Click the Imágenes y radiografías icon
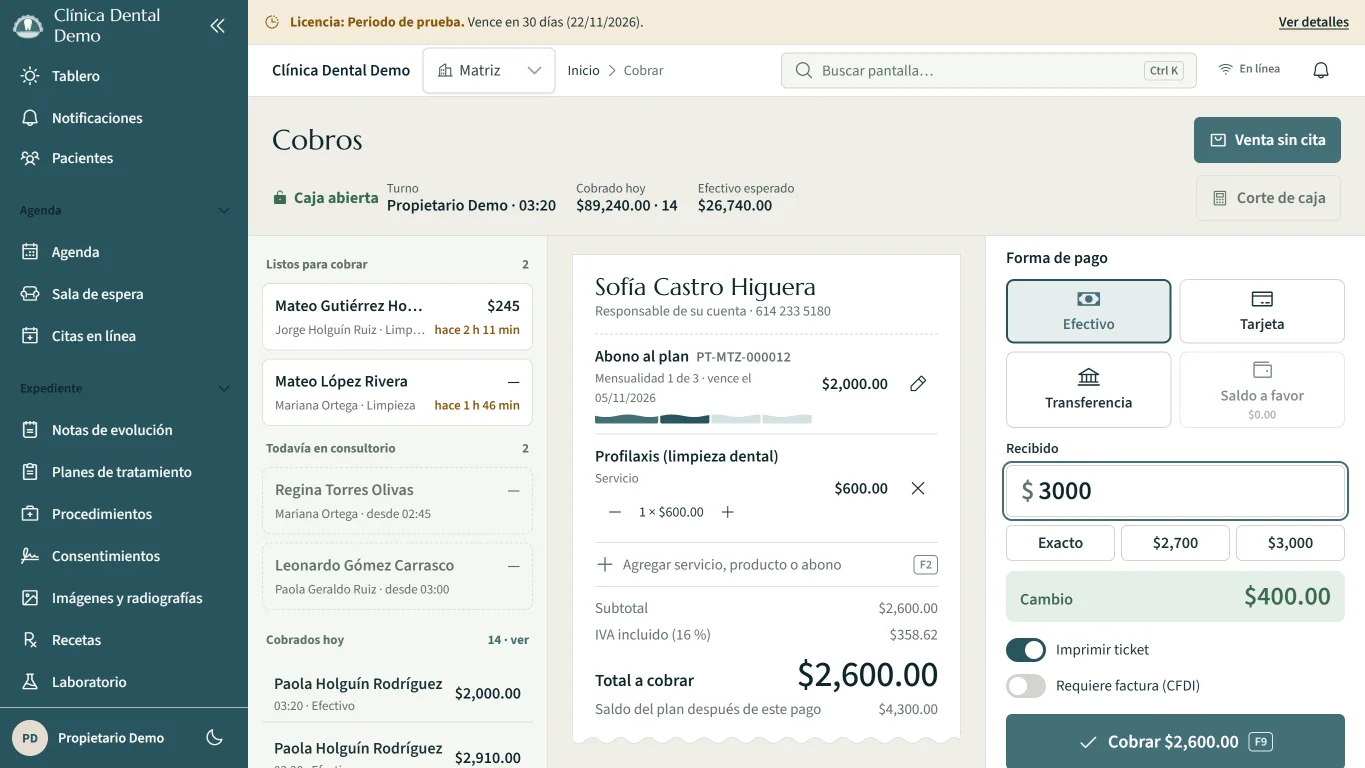1365x768 pixels. pyautogui.click(x=30, y=598)
